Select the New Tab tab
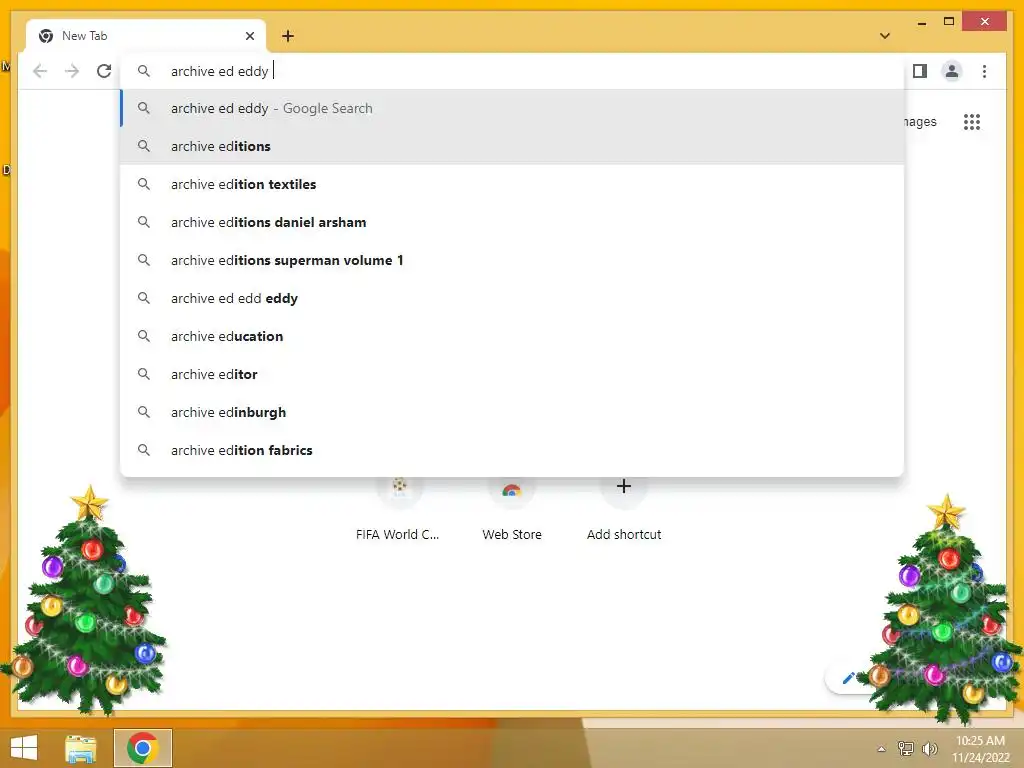The width and height of the screenshot is (1024, 768). point(146,36)
